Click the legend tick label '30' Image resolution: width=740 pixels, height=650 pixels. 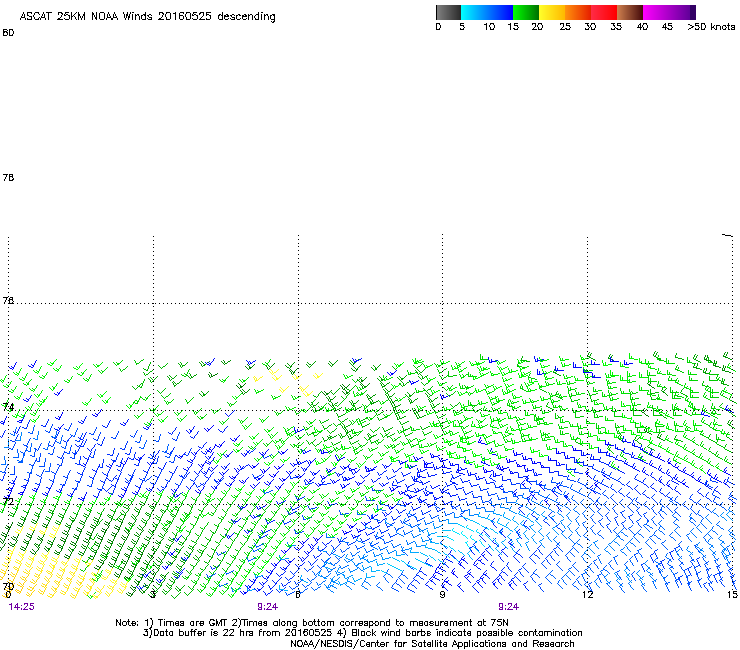pos(590,27)
